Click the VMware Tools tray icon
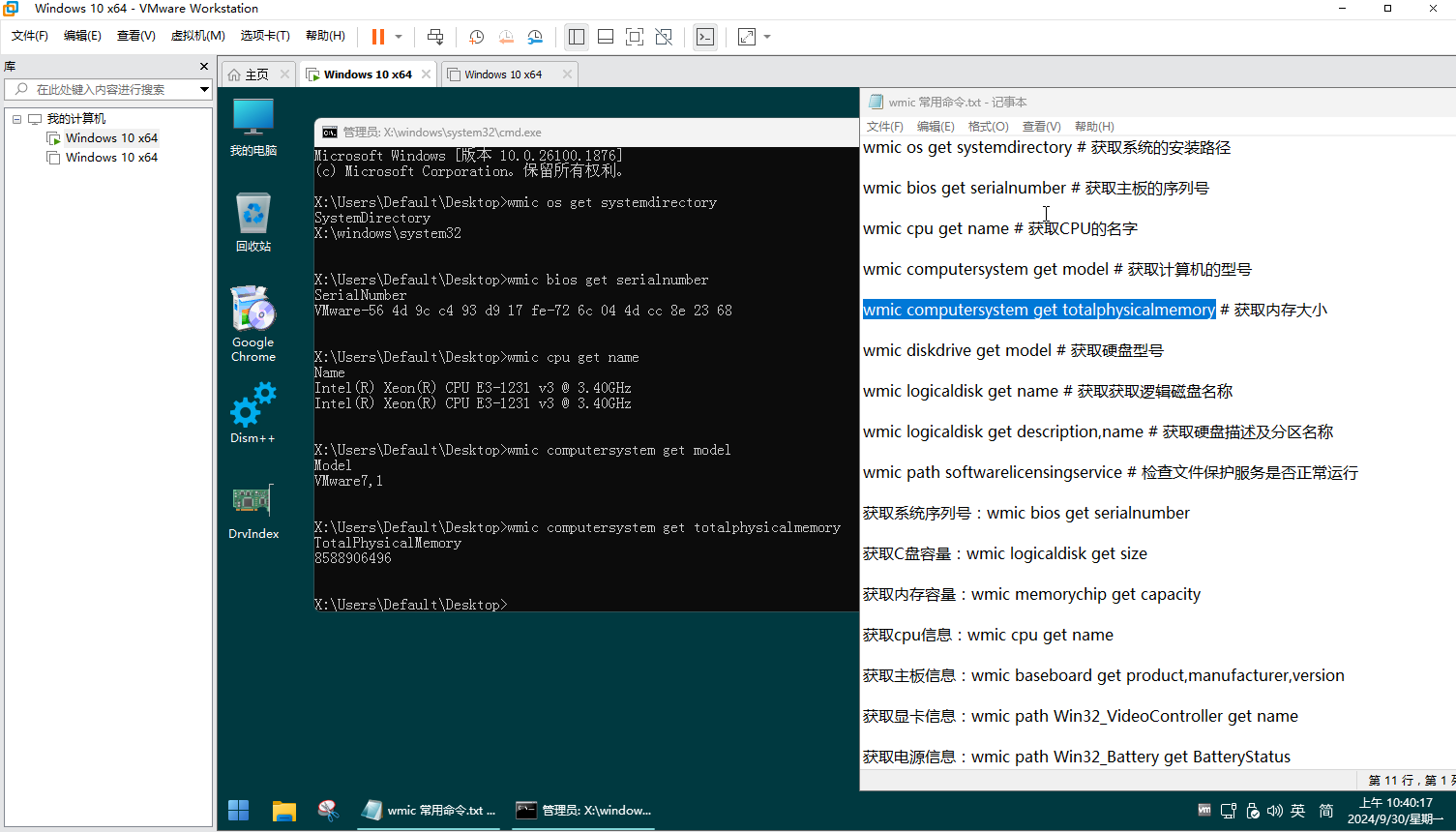The width and height of the screenshot is (1456, 832). click(1204, 810)
